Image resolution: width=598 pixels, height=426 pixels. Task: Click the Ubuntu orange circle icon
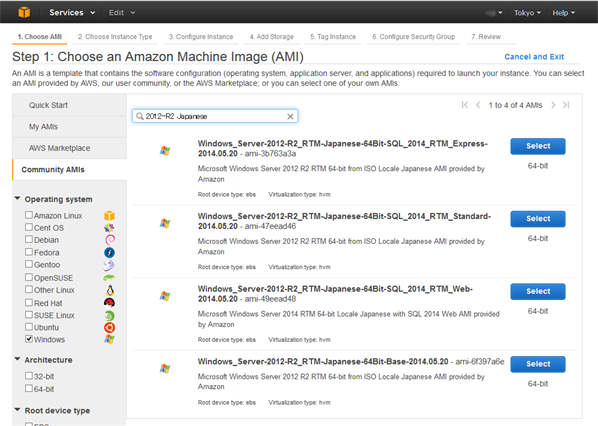coord(109,328)
